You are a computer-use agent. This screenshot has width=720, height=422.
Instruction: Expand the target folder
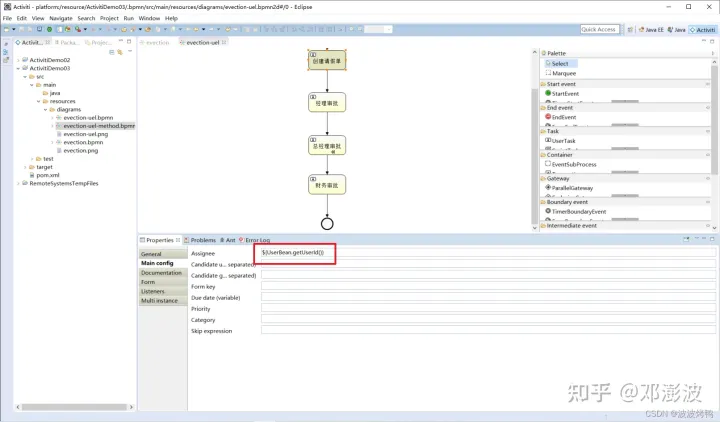click(x=32, y=167)
